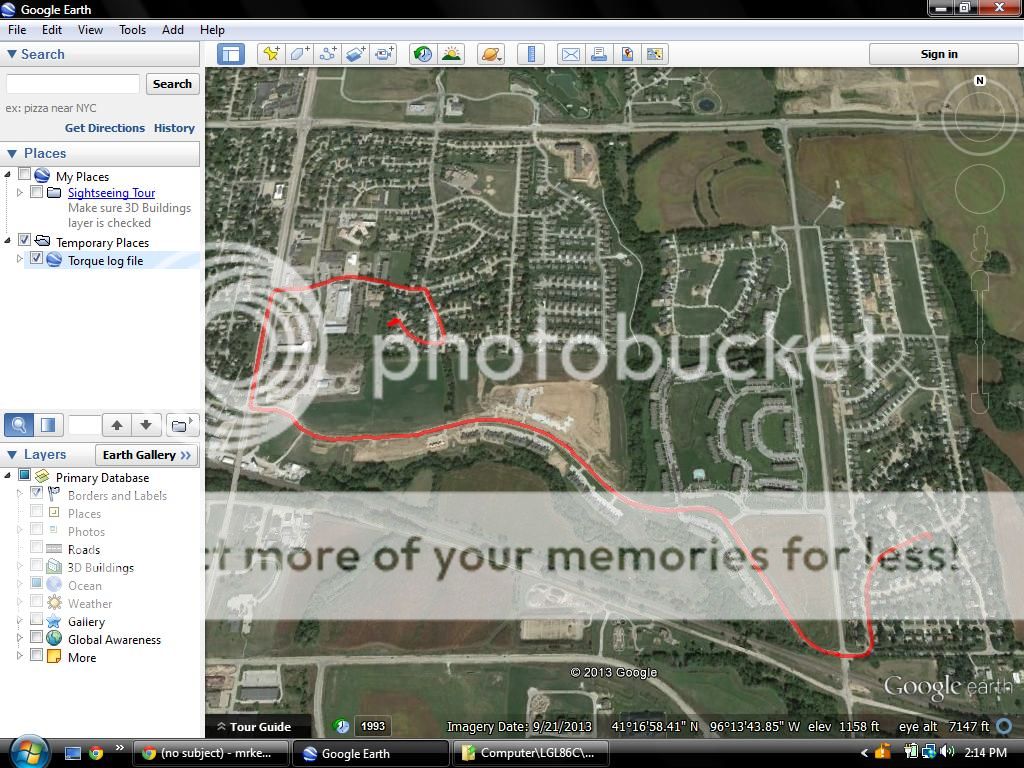This screenshot has height=768, width=1024.
Task: Uncheck the Torque log file checkbox
Action: tap(37, 259)
